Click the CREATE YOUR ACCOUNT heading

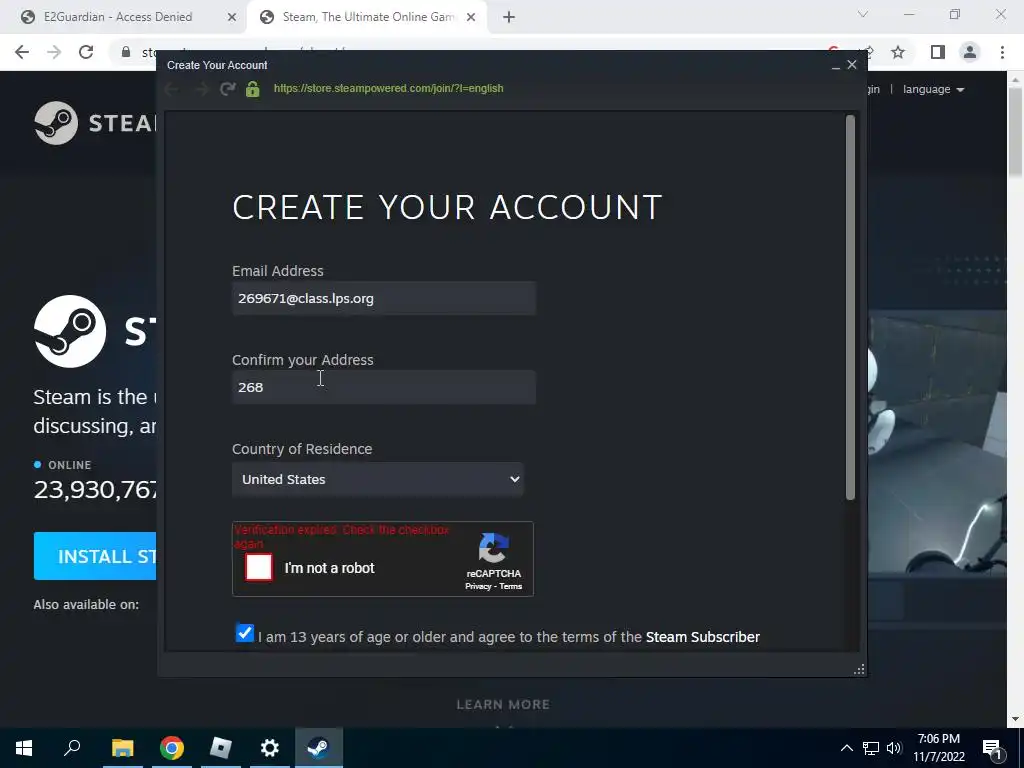pos(447,208)
